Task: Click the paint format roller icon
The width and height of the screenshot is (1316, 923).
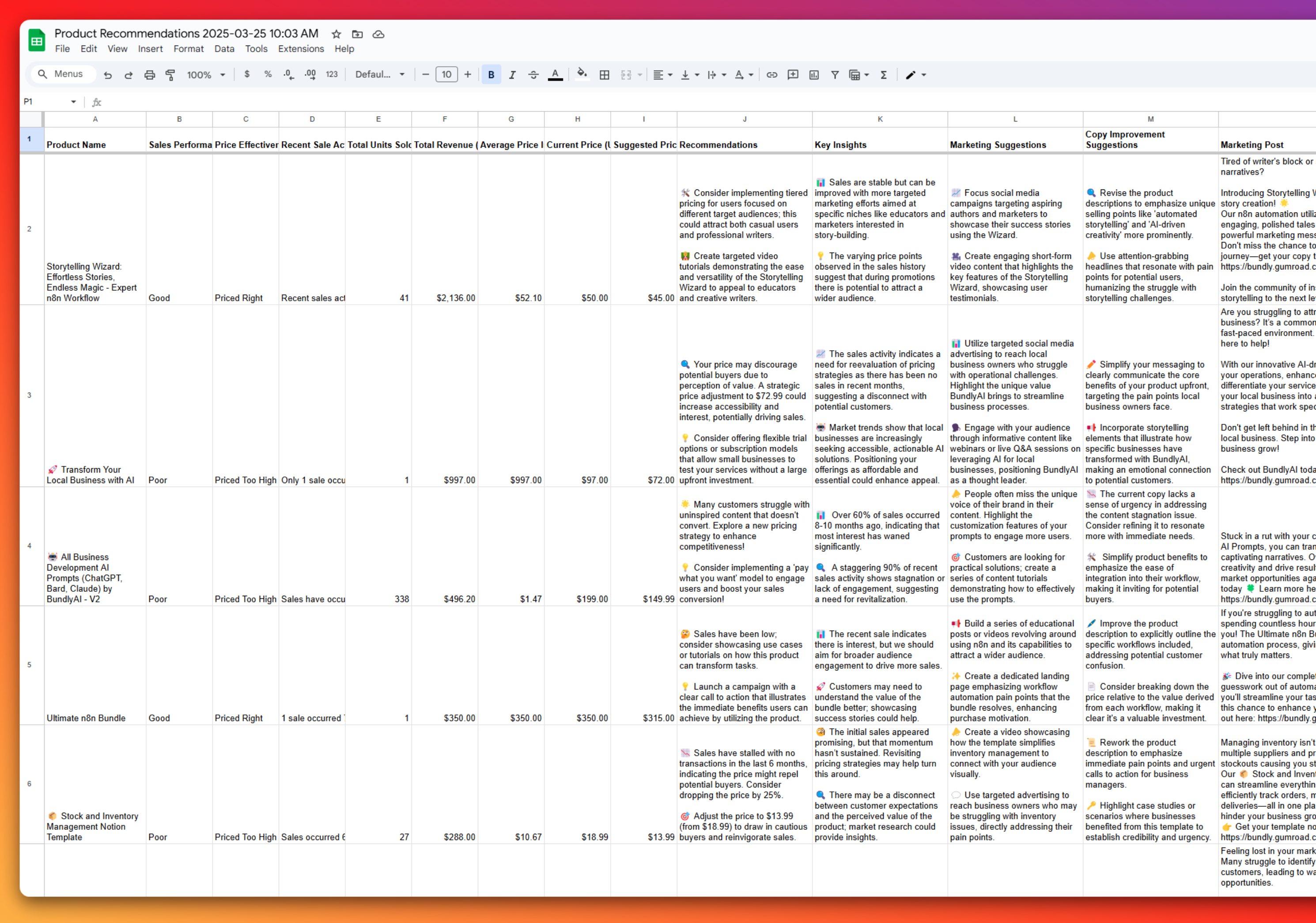Action: coord(170,75)
